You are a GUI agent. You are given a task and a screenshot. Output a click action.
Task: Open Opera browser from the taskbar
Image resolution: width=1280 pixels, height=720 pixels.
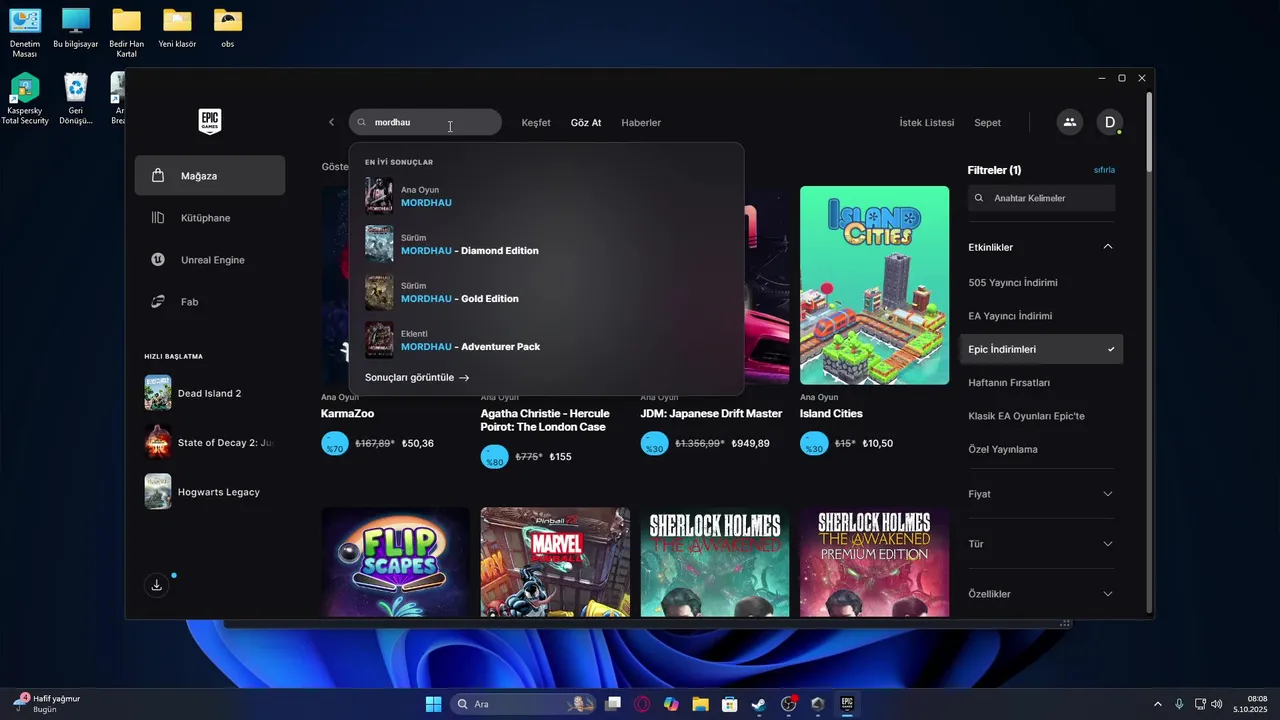(x=642, y=704)
